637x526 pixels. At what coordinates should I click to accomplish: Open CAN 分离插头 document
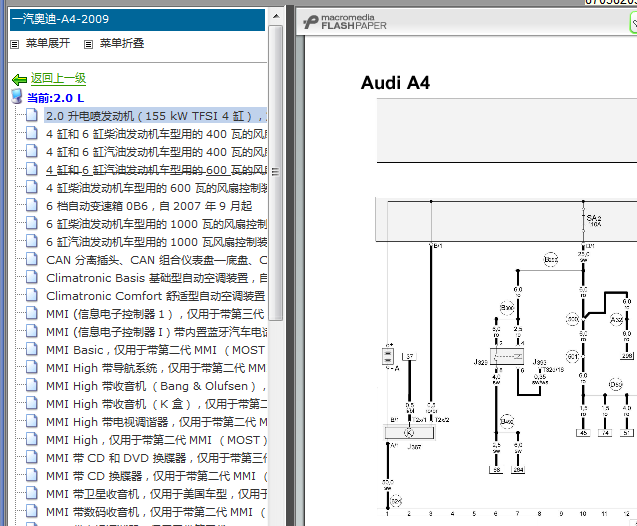coord(156,260)
